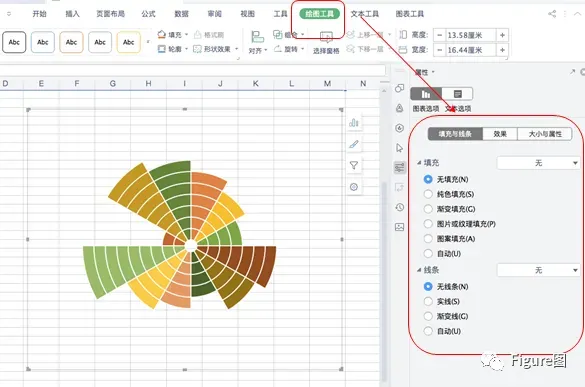Expand the shape effects (形状效果) dropdown
The height and width of the screenshot is (387, 585).
[216, 49]
